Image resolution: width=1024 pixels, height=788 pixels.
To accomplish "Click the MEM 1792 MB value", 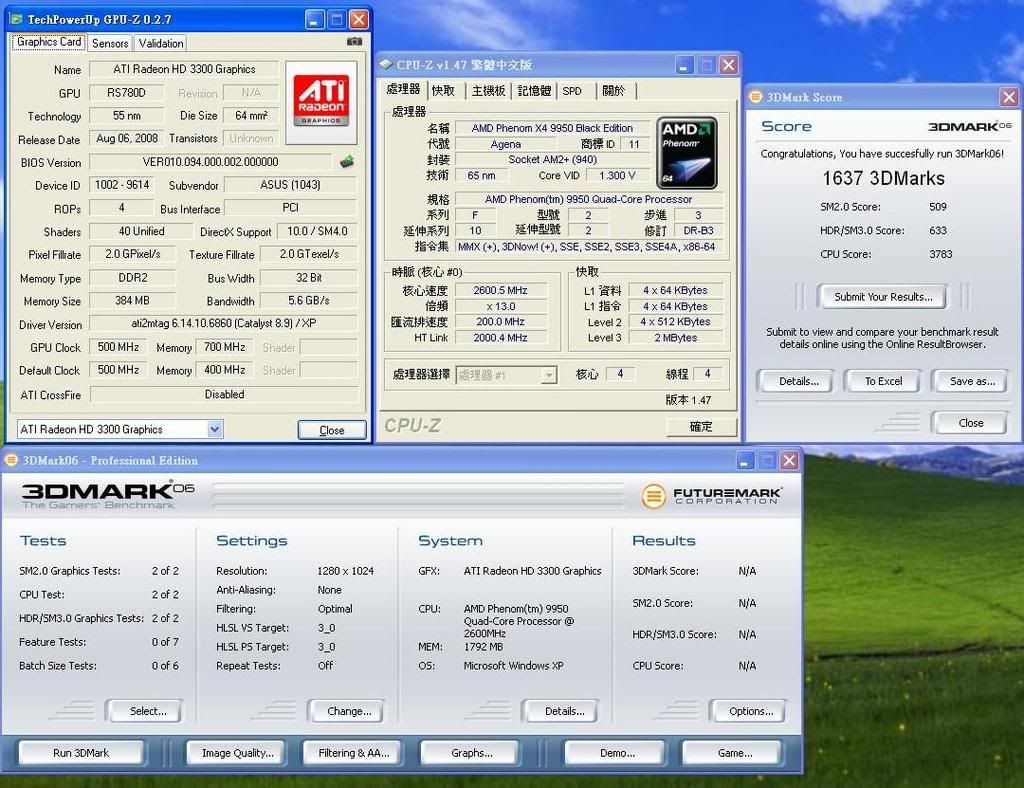I will 483,647.
